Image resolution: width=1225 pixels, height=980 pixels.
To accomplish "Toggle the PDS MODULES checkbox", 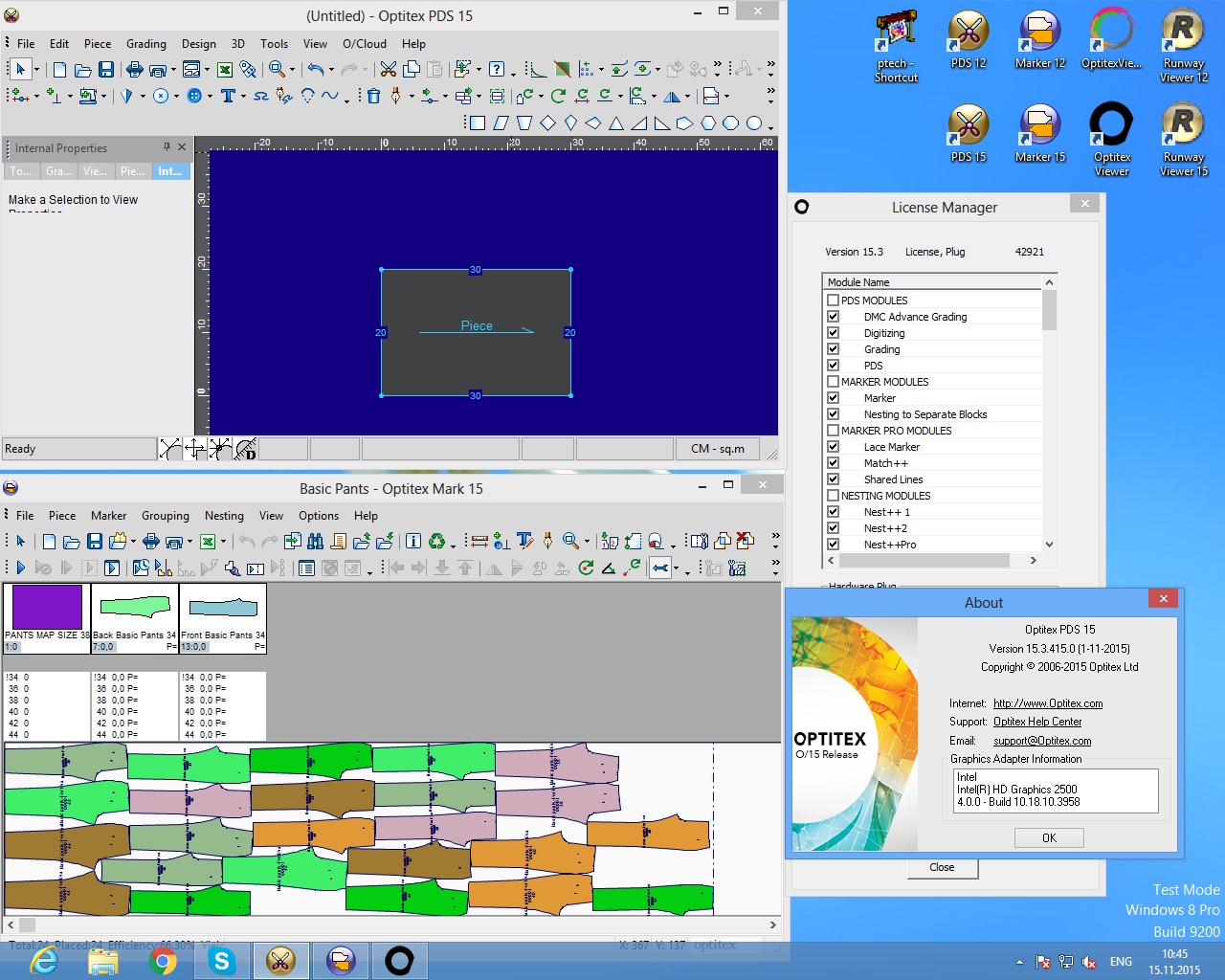I will click(x=834, y=300).
